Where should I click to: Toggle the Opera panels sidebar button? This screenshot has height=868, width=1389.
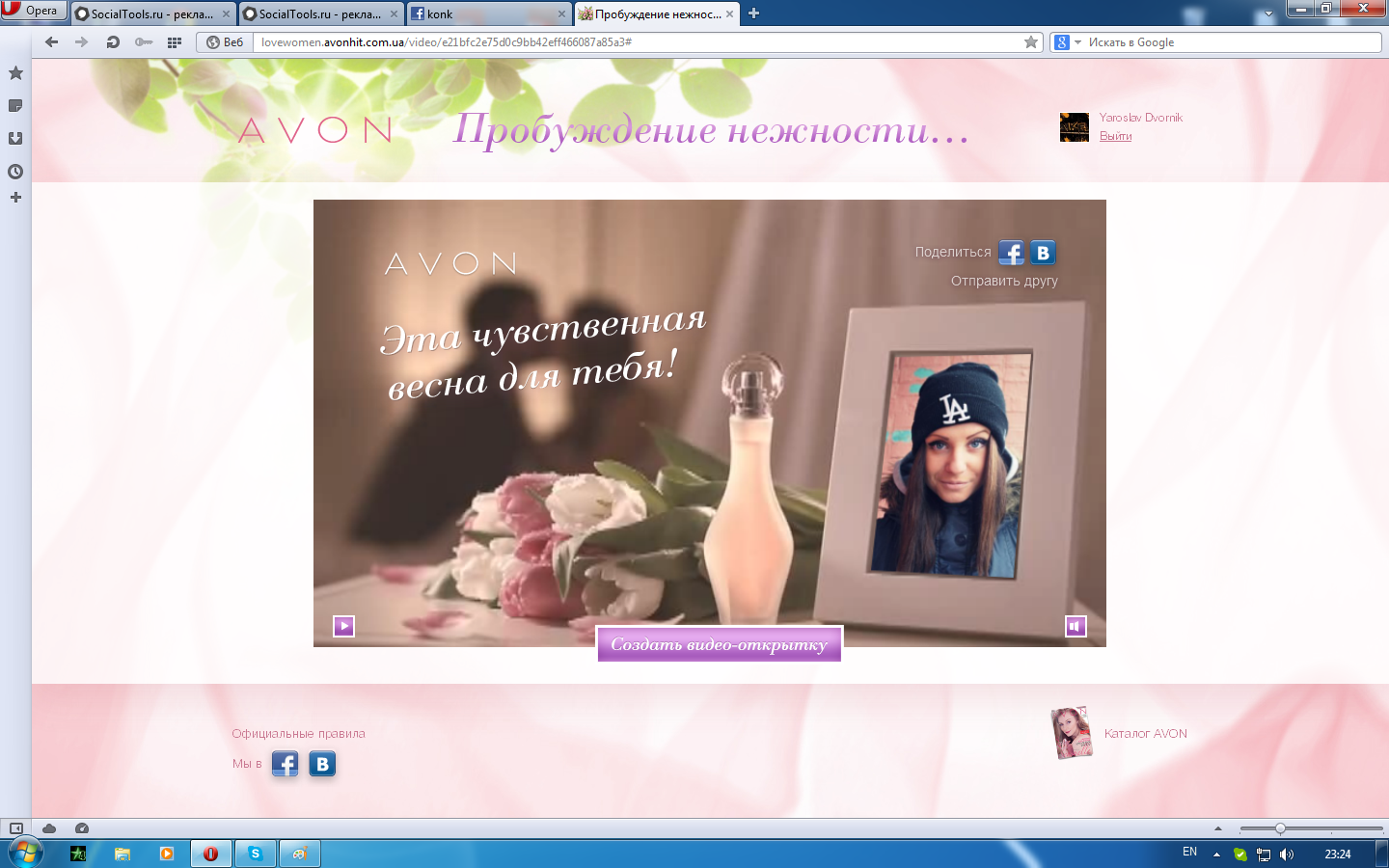tap(15, 828)
